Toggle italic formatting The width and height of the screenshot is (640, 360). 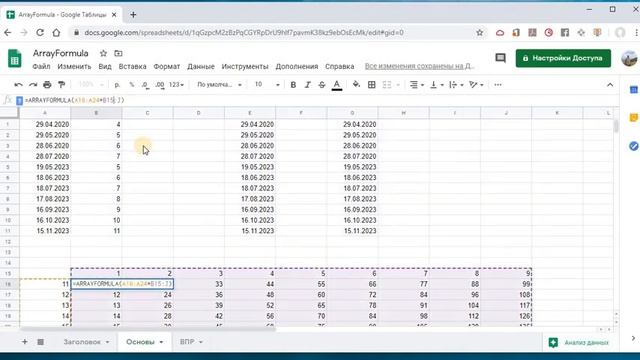(x=307, y=85)
